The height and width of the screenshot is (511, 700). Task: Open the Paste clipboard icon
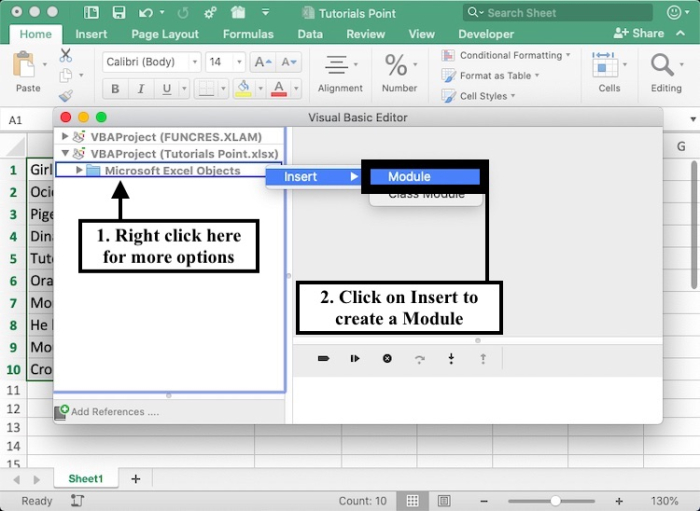[x=24, y=65]
